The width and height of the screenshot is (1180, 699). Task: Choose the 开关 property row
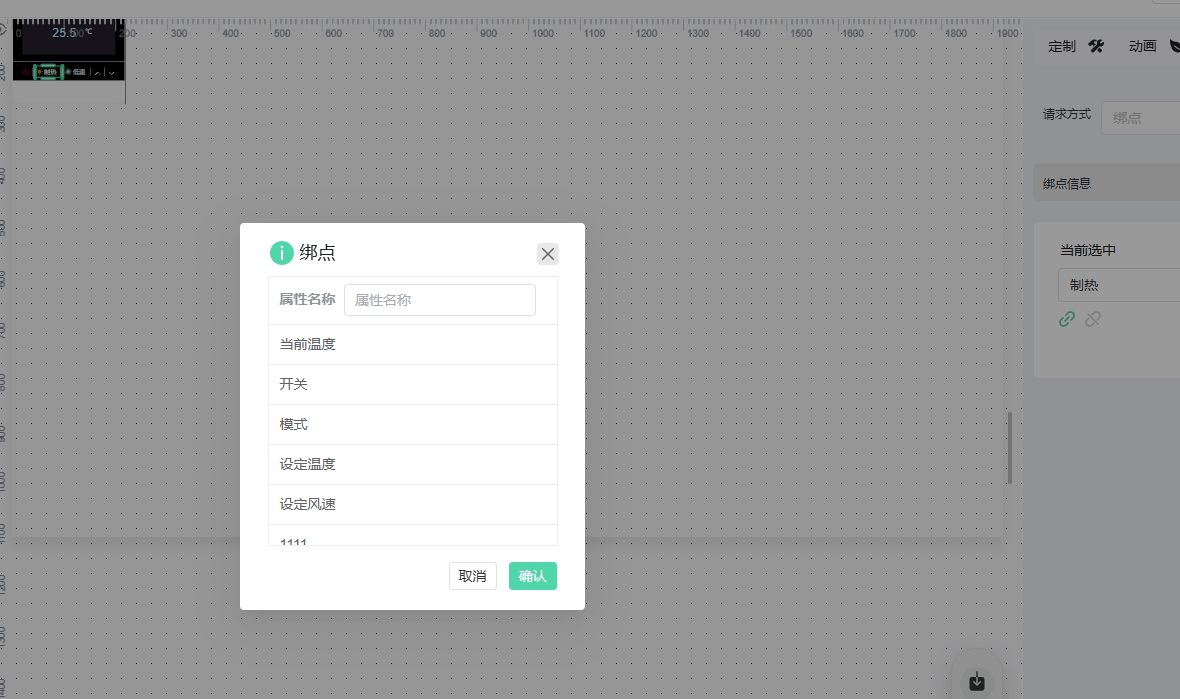coord(412,384)
